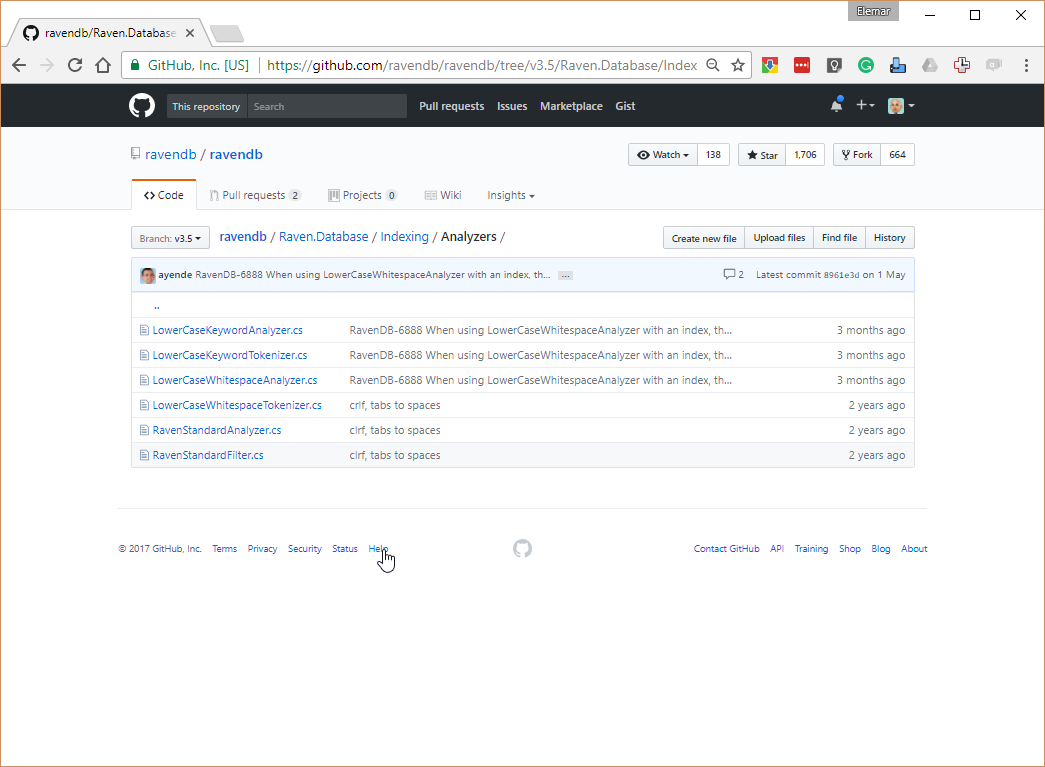1045x767 pixels.
Task: Open the user avatar menu
Action: coord(901,105)
